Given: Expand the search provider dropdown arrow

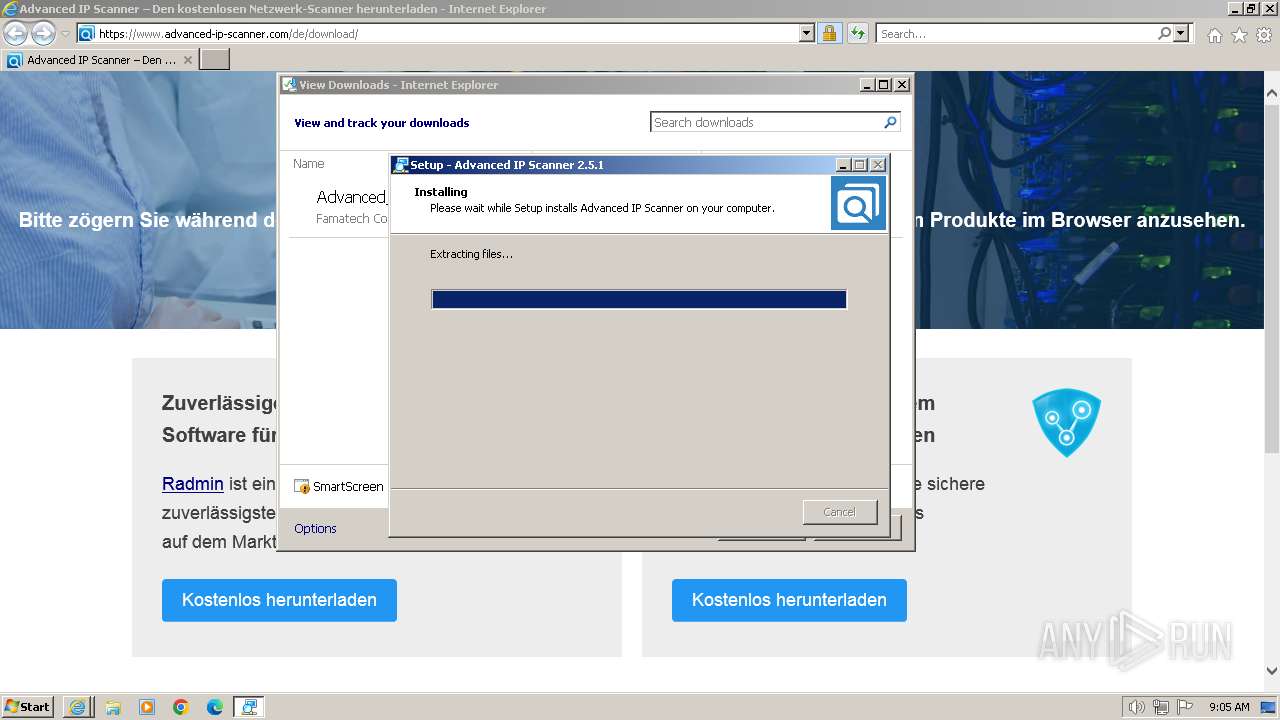Looking at the screenshot, I should 1182,33.
